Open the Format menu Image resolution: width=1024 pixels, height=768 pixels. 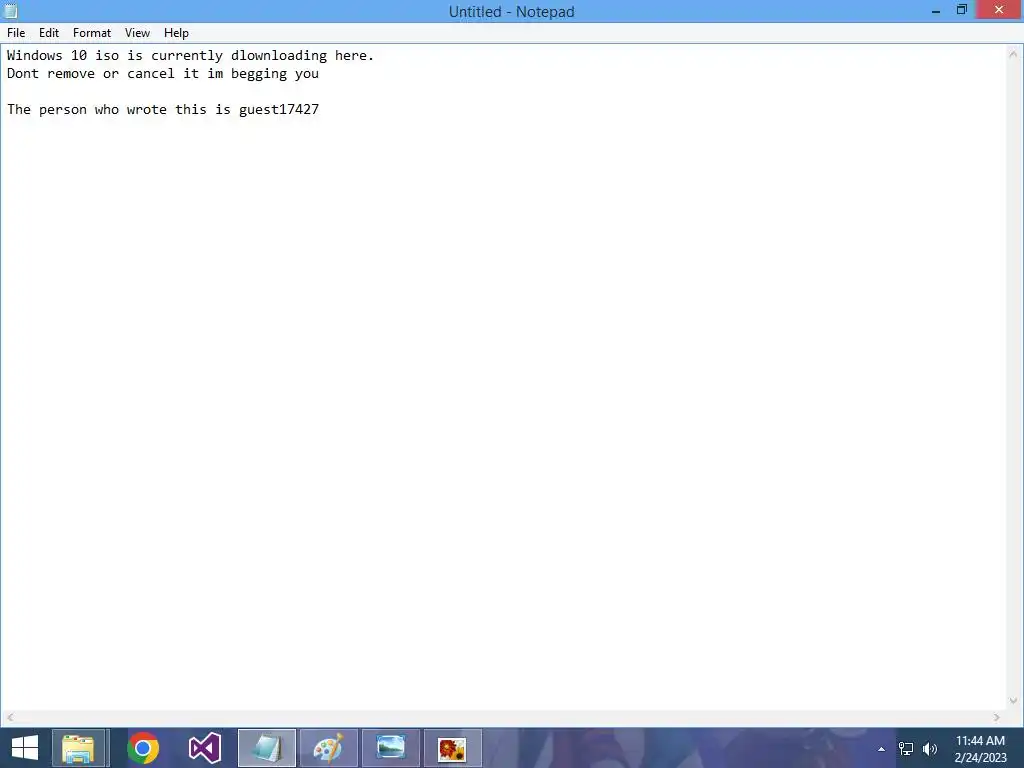[91, 33]
